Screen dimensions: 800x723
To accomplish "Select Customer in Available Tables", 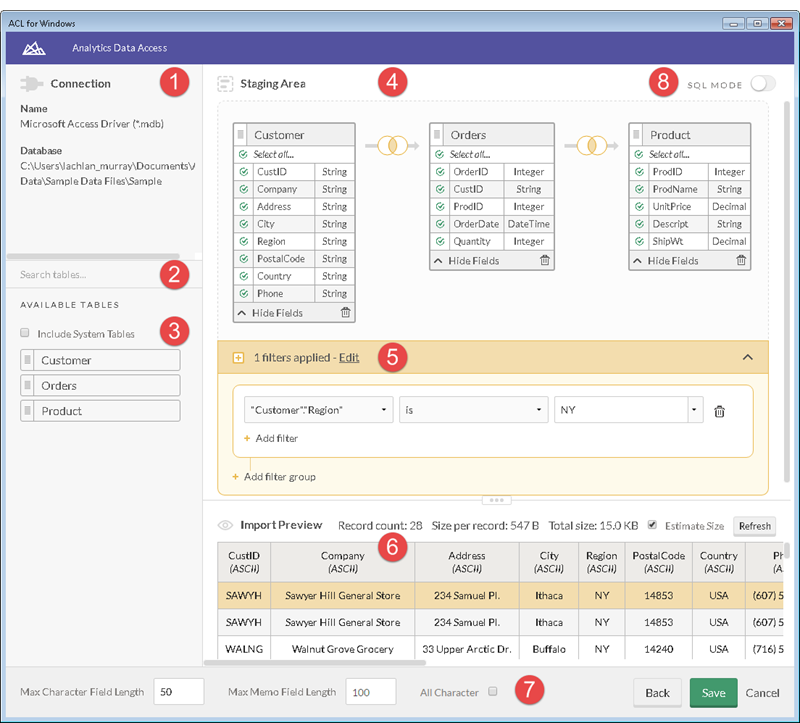I will tap(100, 360).
